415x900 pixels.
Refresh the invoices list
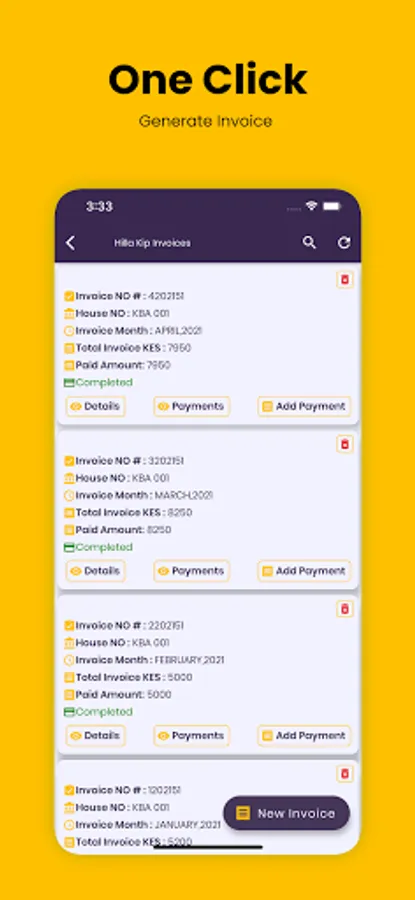coord(344,243)
